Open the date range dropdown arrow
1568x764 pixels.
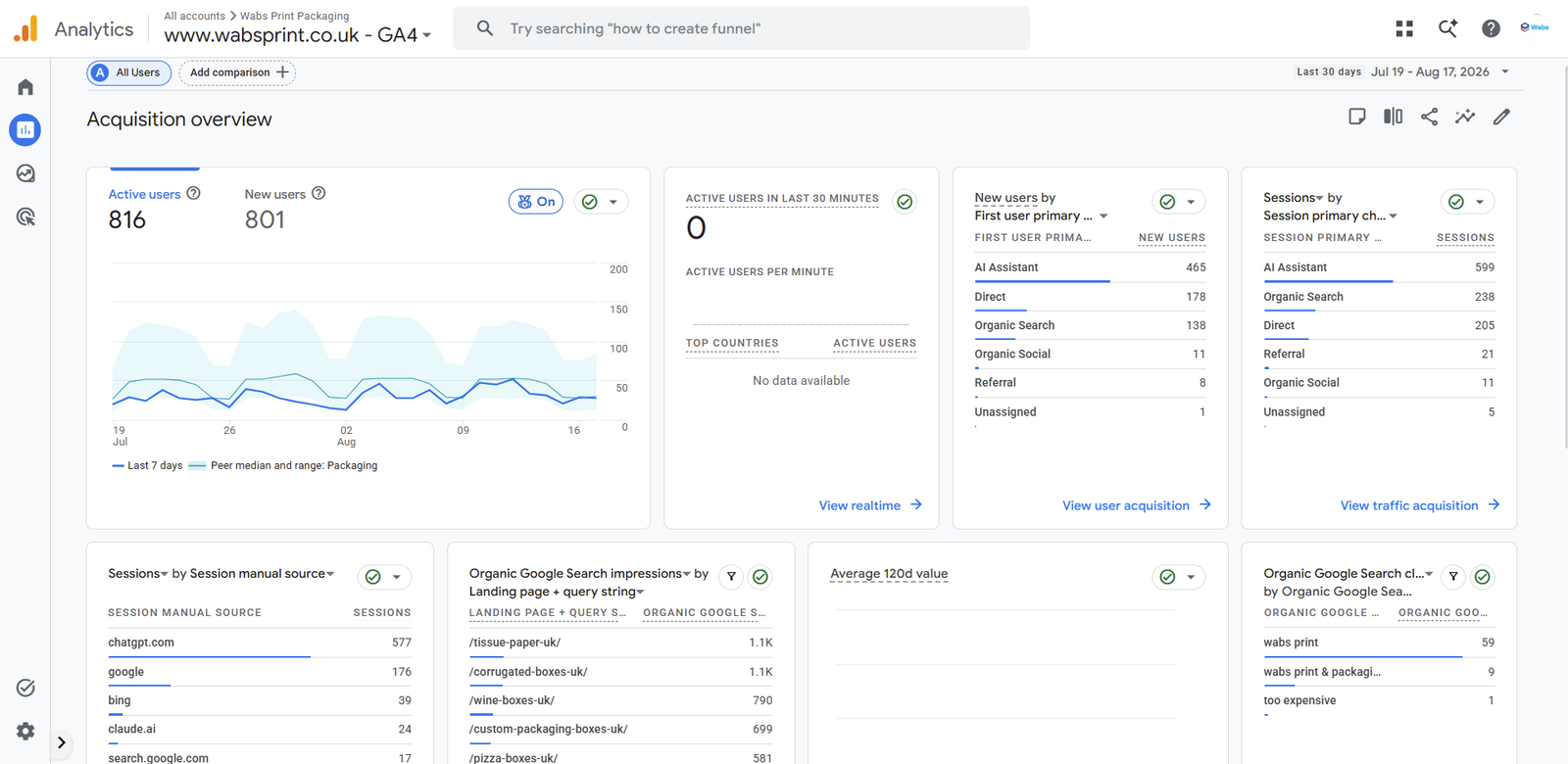[x=1505, y=72]
